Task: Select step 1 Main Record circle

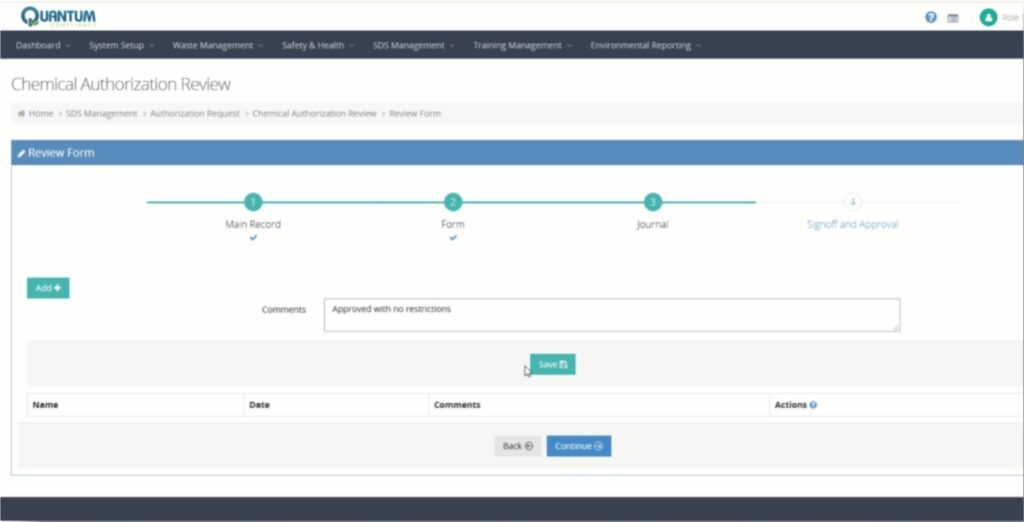Action: pyautogui.click(x=253, y=202)
